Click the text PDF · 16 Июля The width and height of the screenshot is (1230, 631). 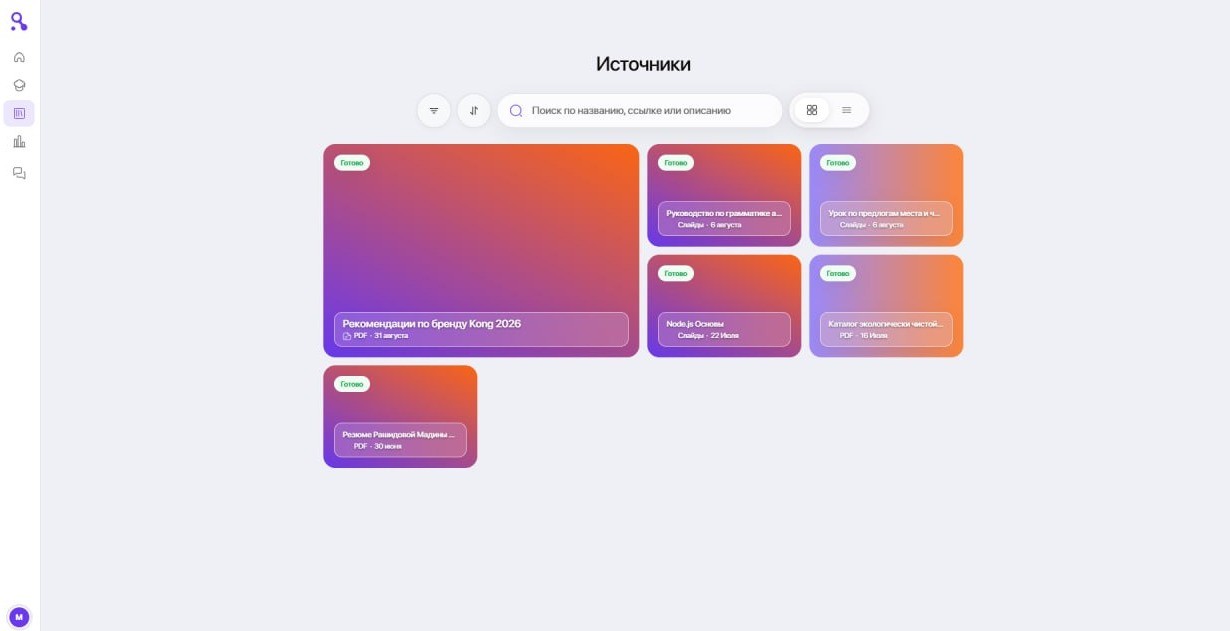click(x=863, y=336)
